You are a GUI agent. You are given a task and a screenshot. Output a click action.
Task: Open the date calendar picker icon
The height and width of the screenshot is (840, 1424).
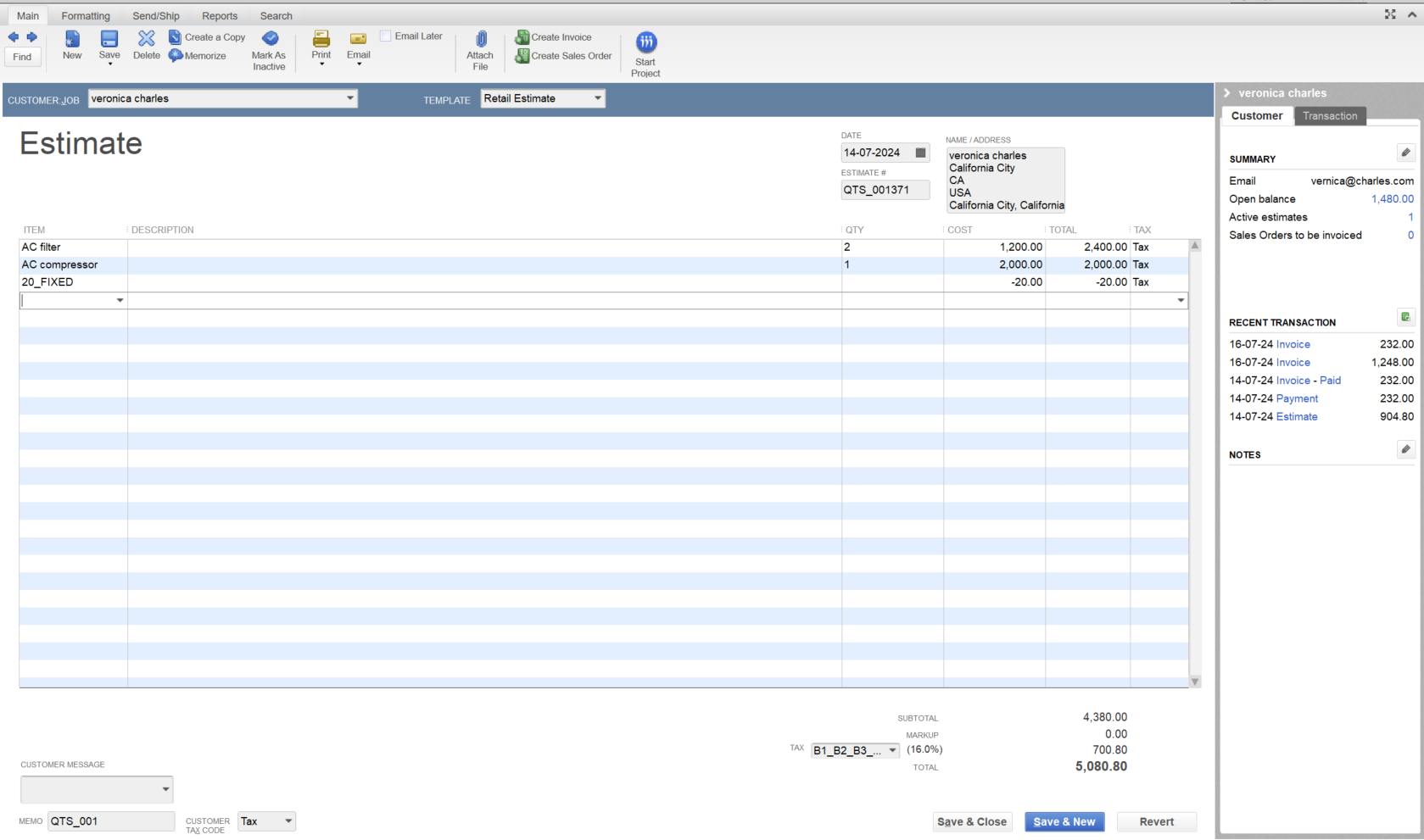click(x=920, y=153)
